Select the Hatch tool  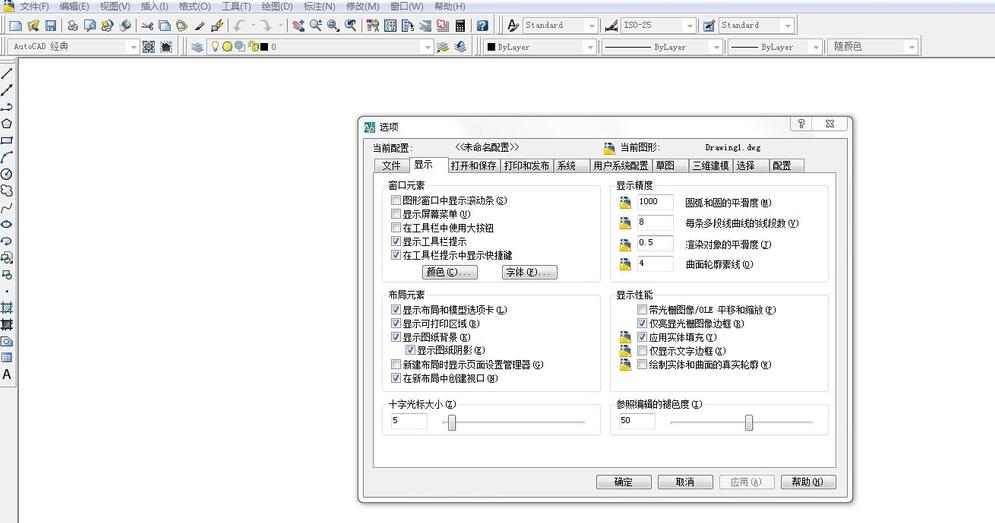[x=6, y=308]
